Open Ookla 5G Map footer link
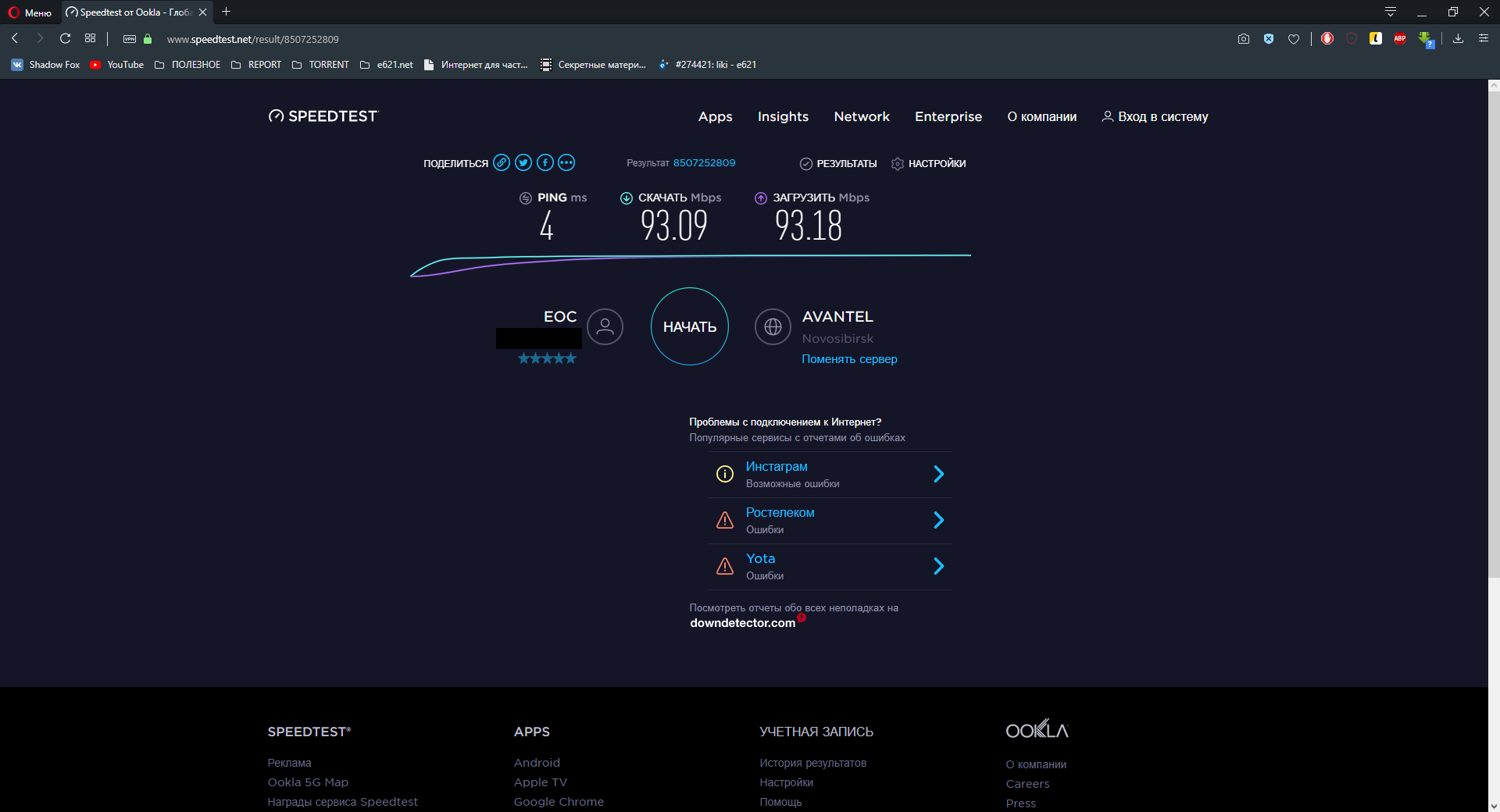1500x812 pixels. [x=308, y=782]
